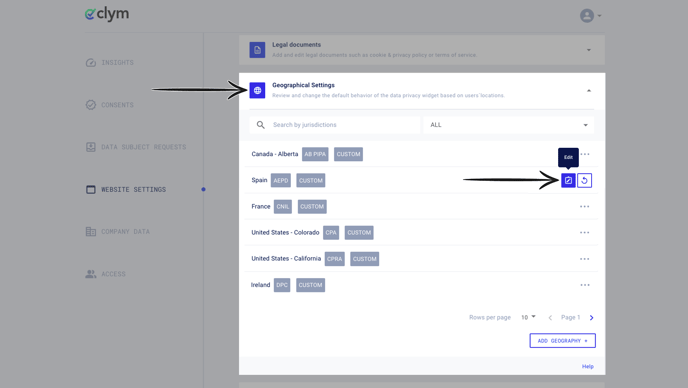
Task: Edit the Spain geography
Action: pos(568,180)
